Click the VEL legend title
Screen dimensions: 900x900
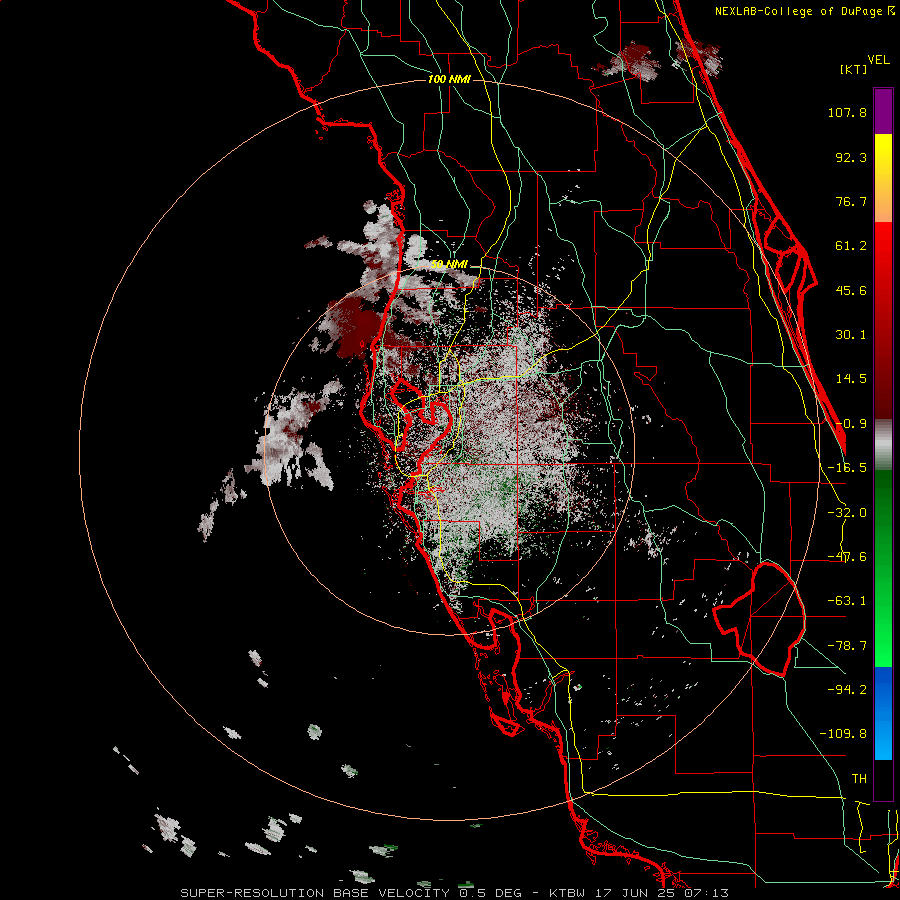point(878,60)
